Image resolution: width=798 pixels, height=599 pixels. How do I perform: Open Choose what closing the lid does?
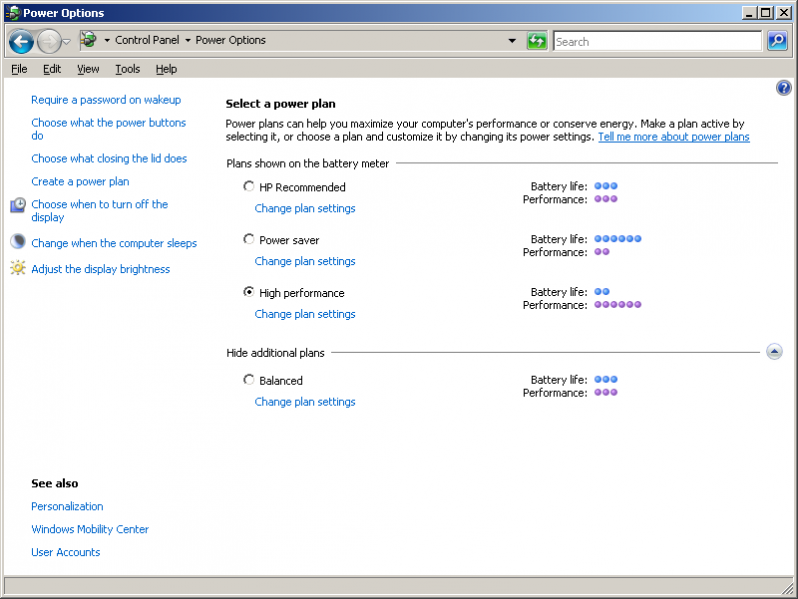pos(109,158)
